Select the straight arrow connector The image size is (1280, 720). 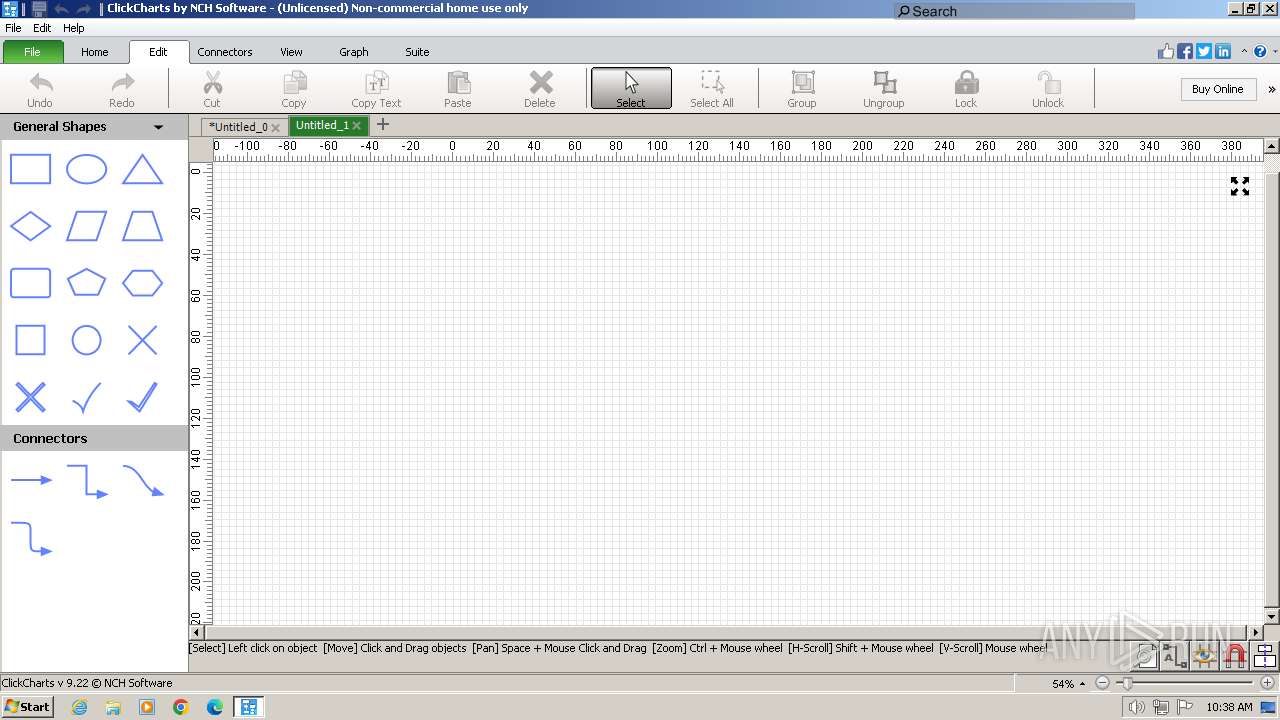31,480
